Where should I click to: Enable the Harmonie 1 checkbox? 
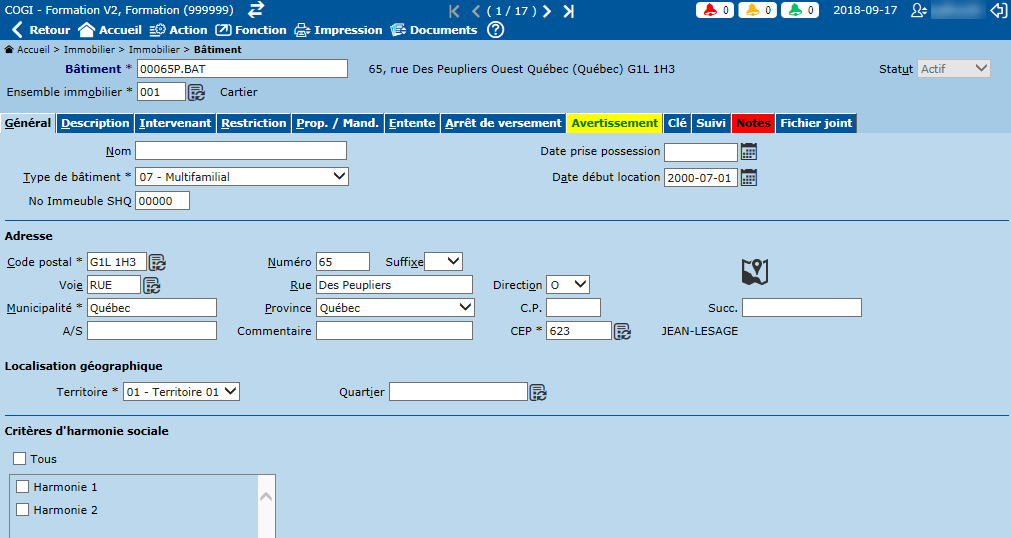[x=23, y=487]
